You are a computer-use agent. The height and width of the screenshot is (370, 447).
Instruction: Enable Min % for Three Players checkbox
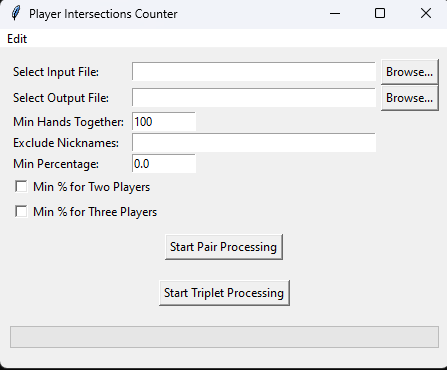[x=21, y=212]
